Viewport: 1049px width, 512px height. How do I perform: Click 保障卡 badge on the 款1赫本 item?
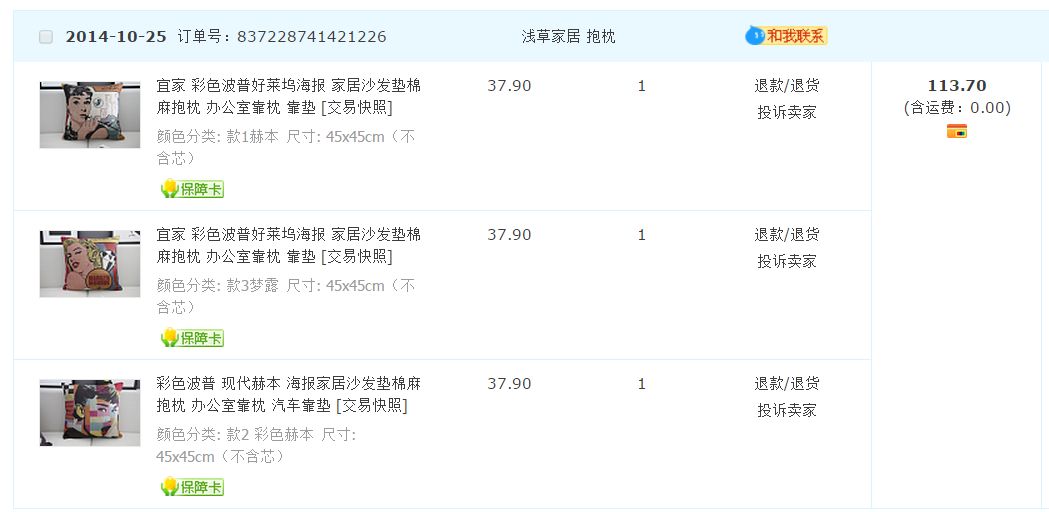[192, 189]
